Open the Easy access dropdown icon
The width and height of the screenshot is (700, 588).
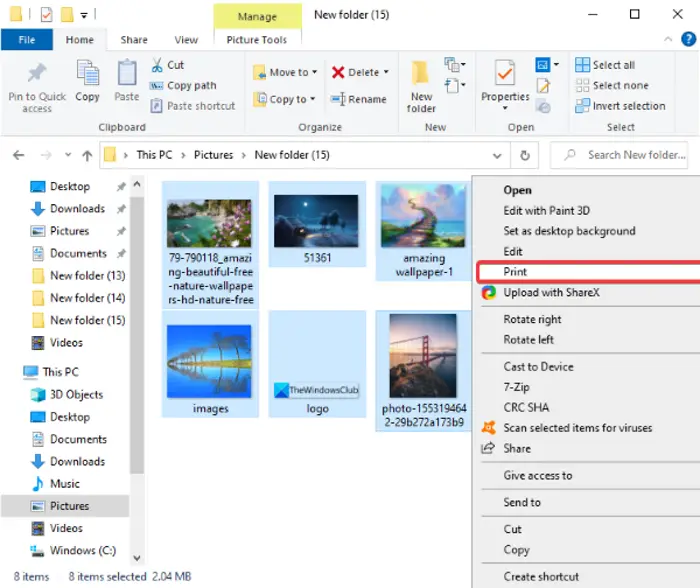click(455, 85)
